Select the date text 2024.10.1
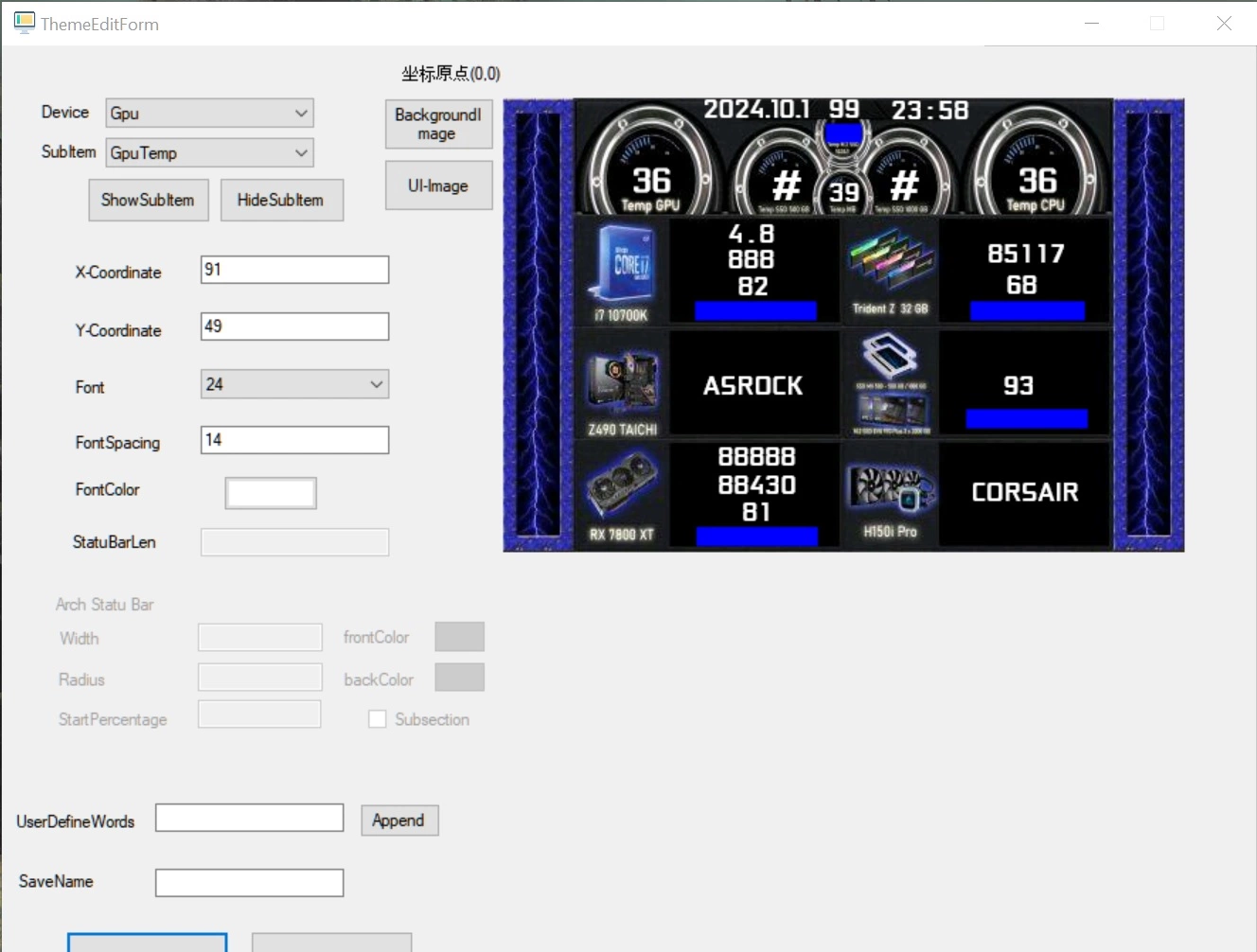The height and width of the screenshot is (952, 1257). tap(756, 110)
